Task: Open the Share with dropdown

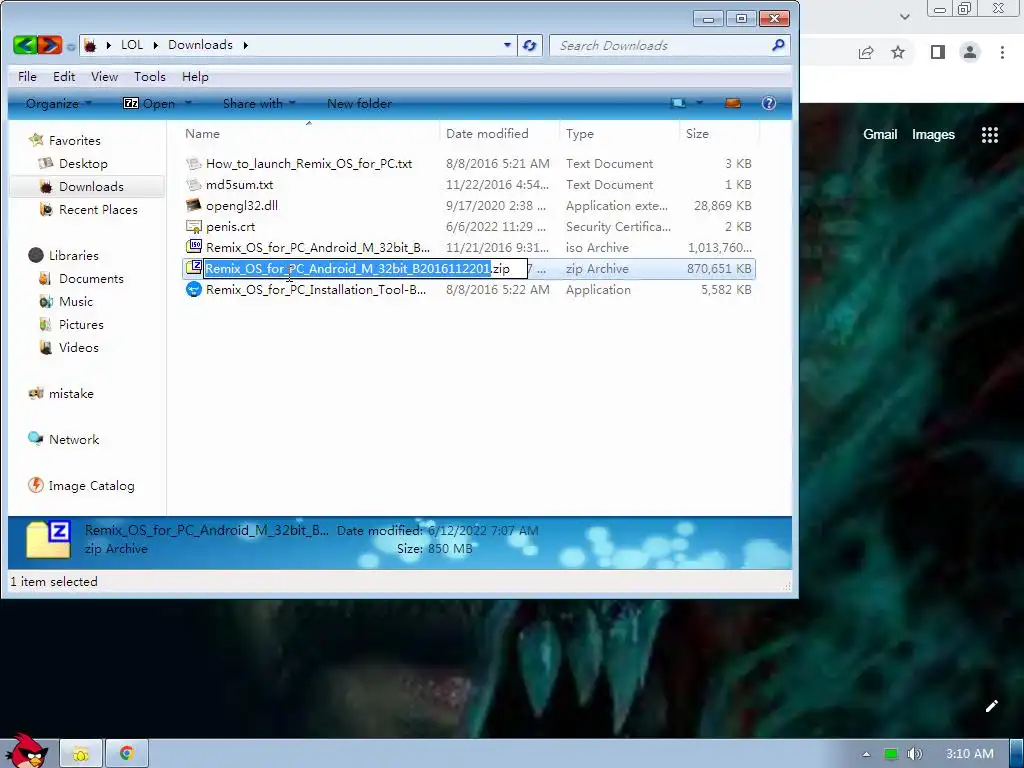Action: point(259,103)
